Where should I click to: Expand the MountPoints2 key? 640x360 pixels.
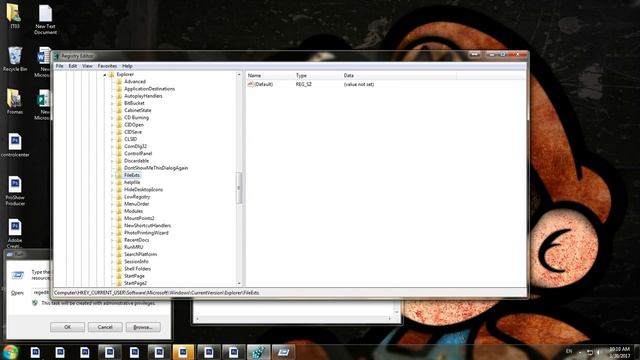[x=113, y=218]
